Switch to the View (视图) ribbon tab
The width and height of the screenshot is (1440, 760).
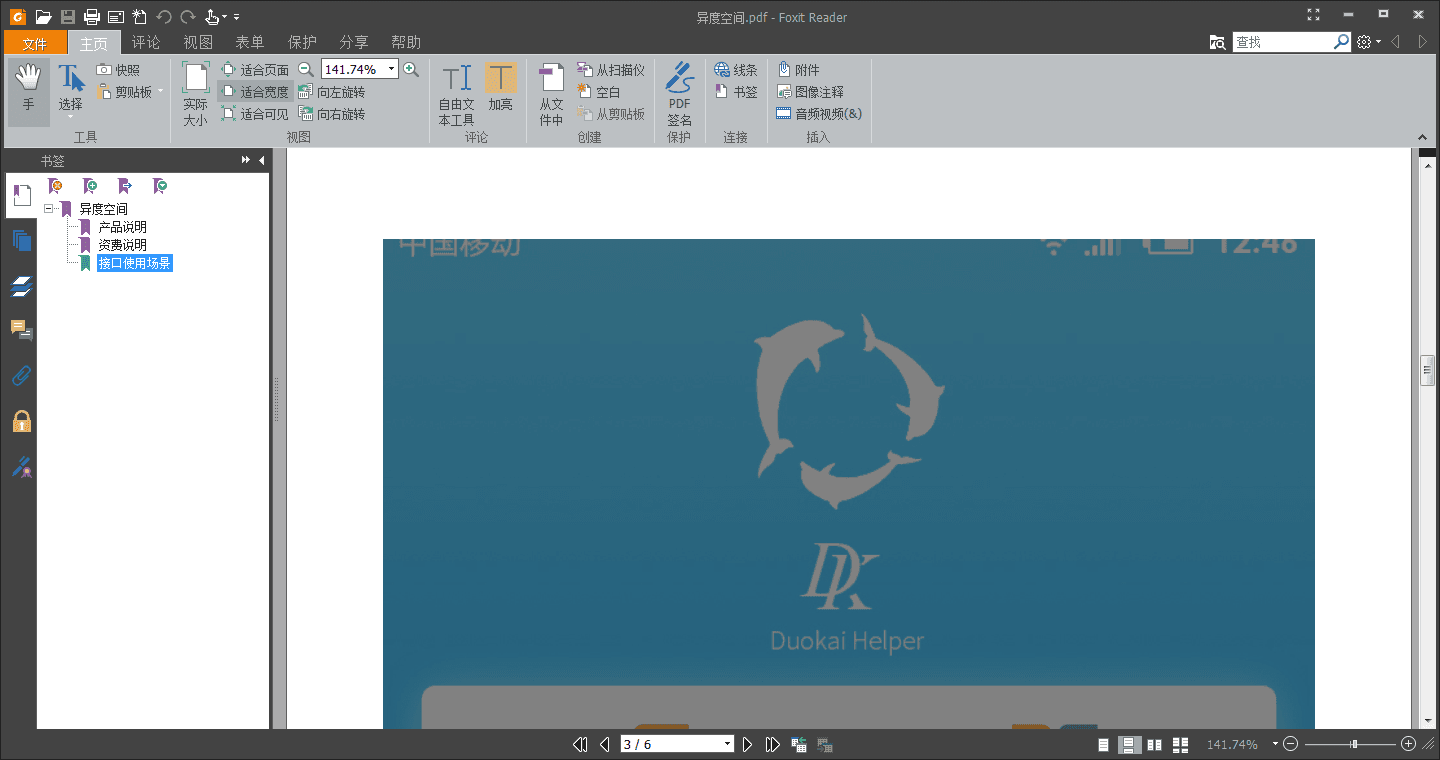point(198,42)
